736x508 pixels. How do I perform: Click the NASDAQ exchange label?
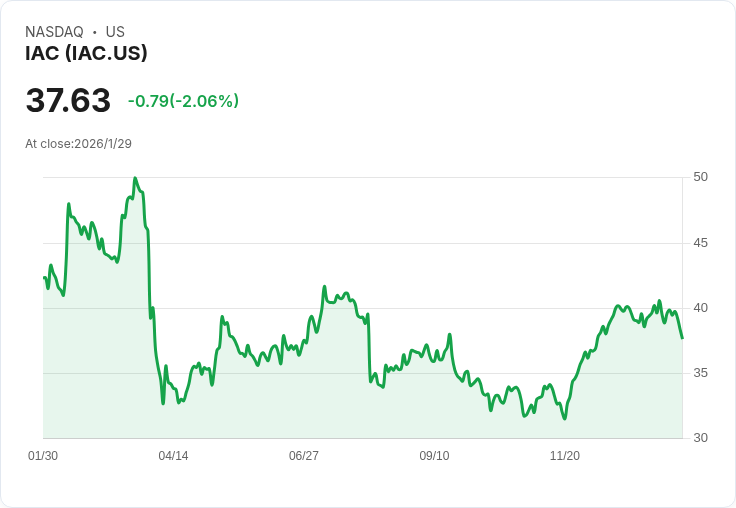54,32
